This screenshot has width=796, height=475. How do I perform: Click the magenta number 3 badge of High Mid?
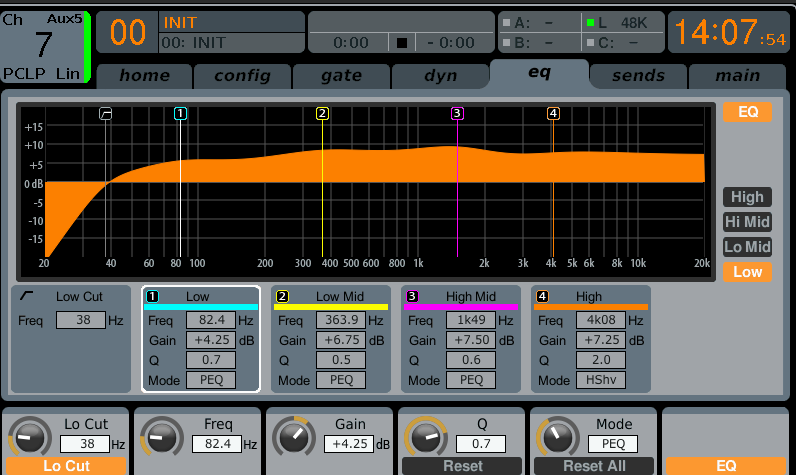click(412, 296)
